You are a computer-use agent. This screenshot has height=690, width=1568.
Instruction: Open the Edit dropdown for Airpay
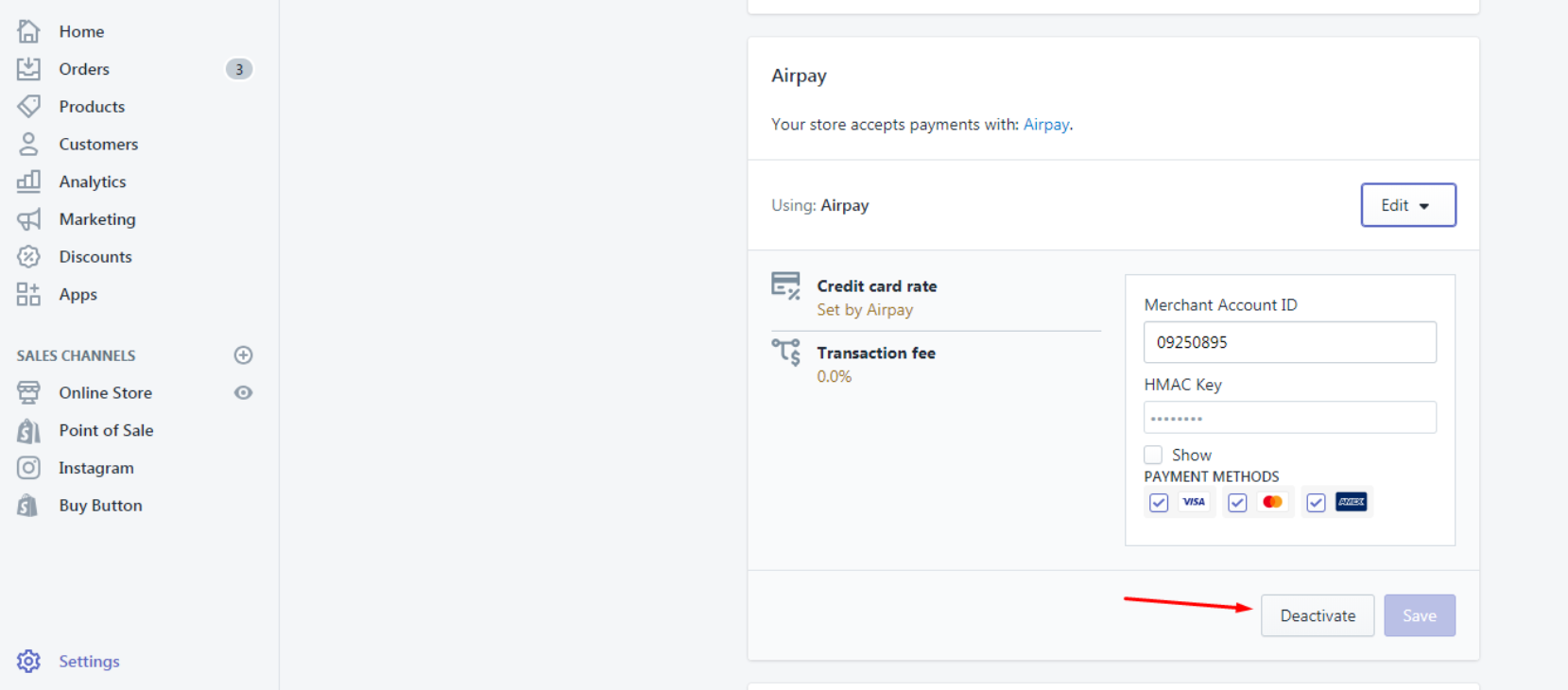tap(1408, 205)
